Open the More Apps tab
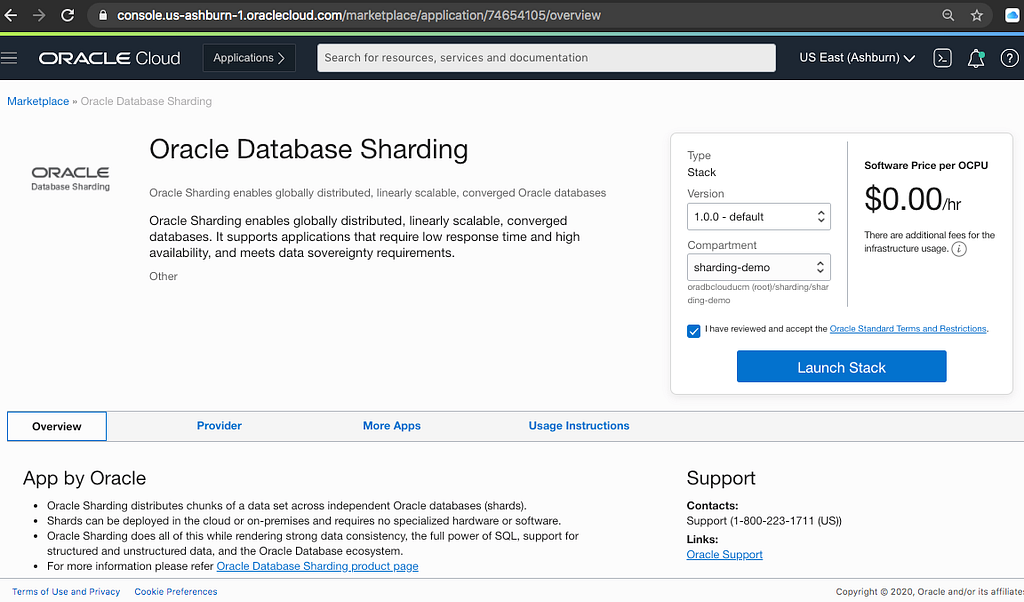This screenshot has height=602, width=1024. click(x=392, y=426)
